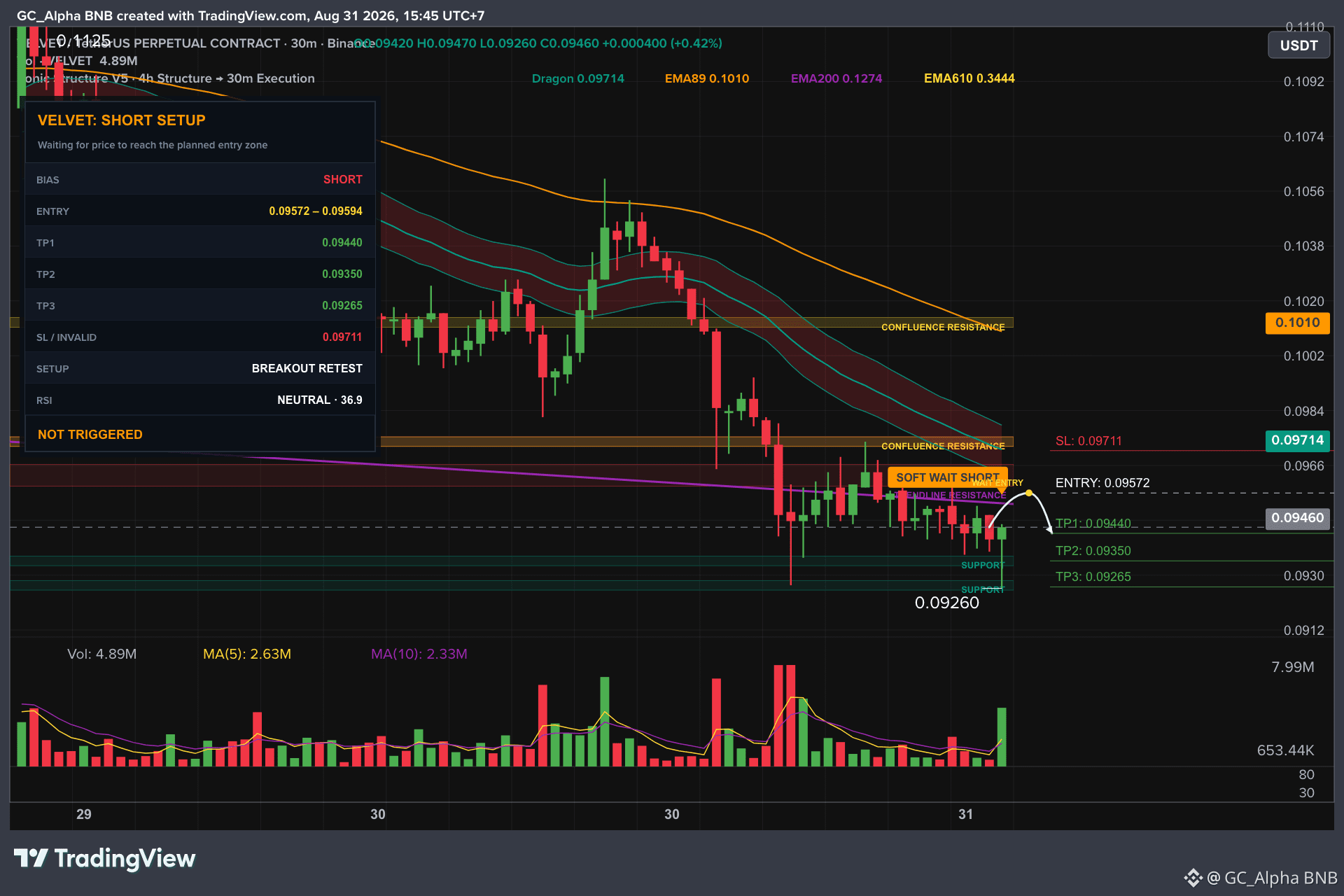Select the ENTRY range 0.09572 – 0.09594
The height and width of the screenshot is (896, 1344).
pos(316,211)
